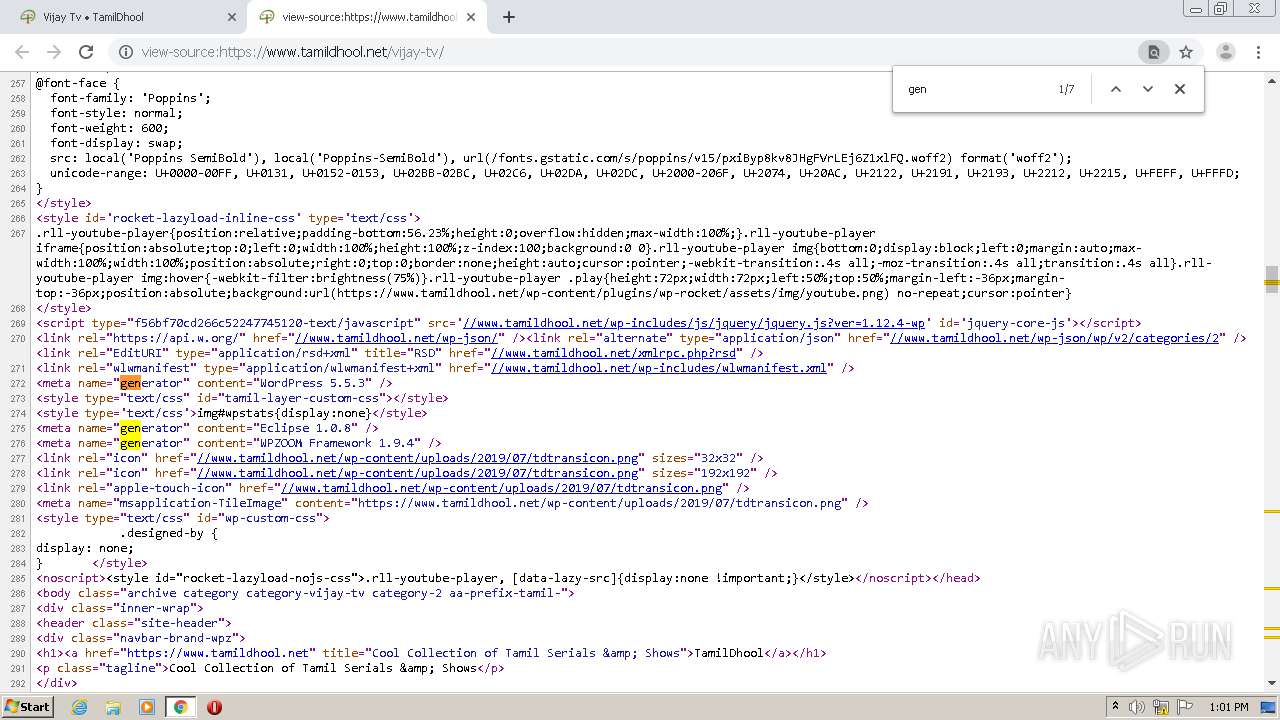1280x720 pixels.
Task: Open File Explorer from taskbar
Action: pos(113,707)
